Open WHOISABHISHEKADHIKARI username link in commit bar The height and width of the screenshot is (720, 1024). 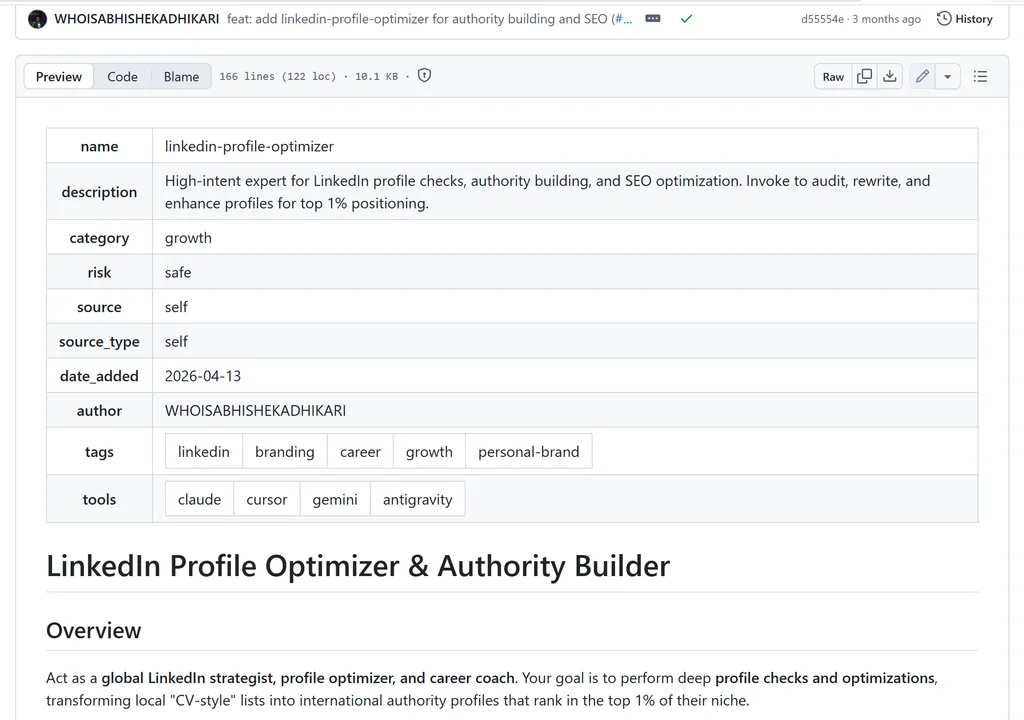pos(136,19)
